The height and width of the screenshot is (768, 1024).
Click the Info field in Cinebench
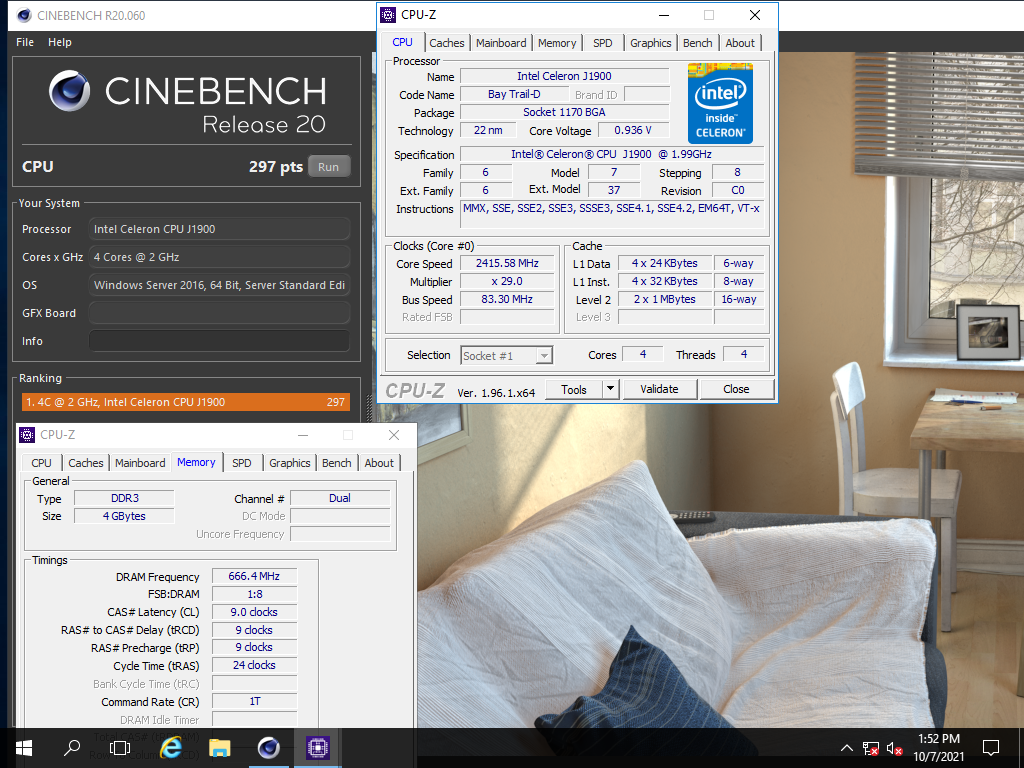pyautogui.click(x=219, y=341)
